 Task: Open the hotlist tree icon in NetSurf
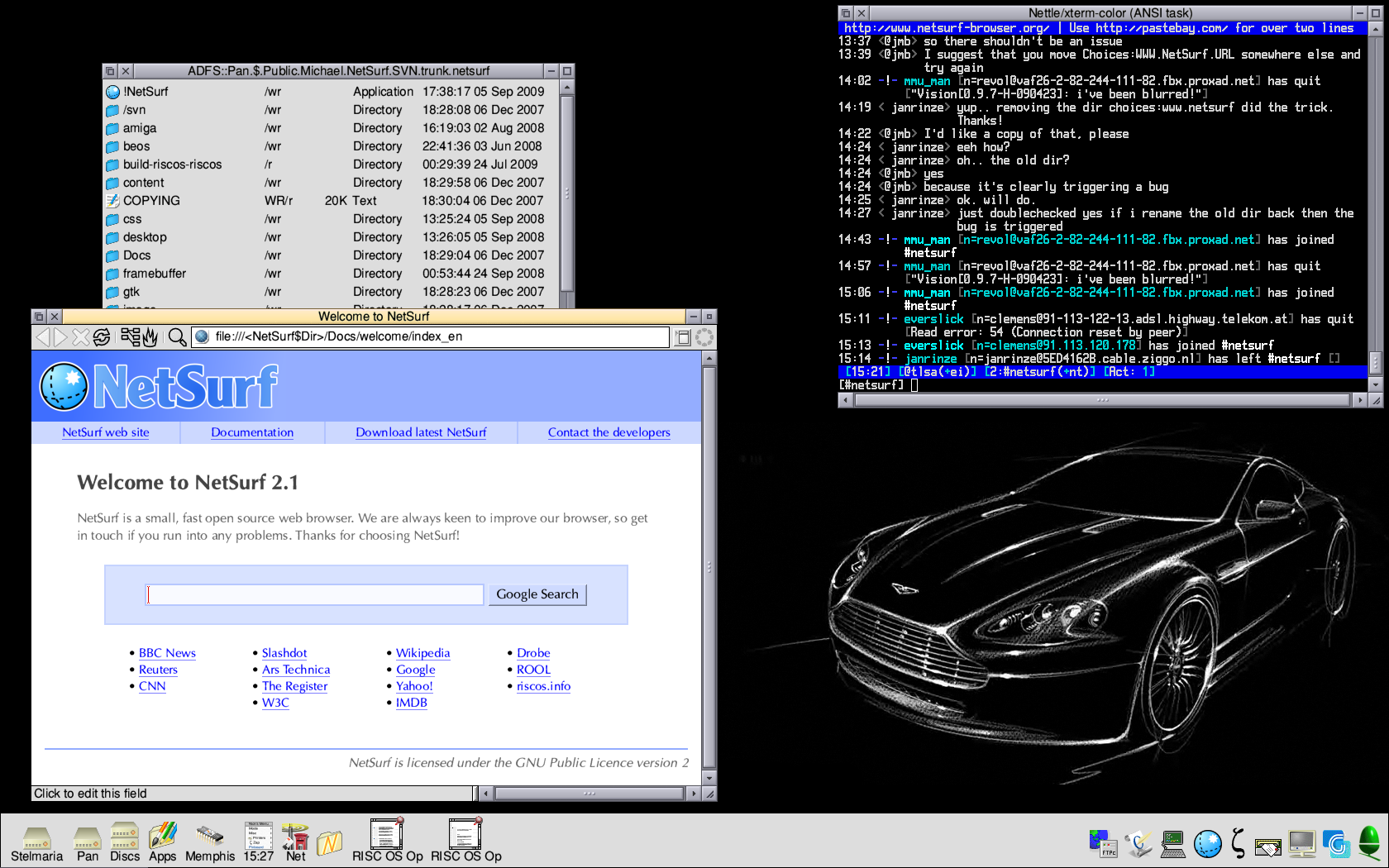[x=130, y=336]
